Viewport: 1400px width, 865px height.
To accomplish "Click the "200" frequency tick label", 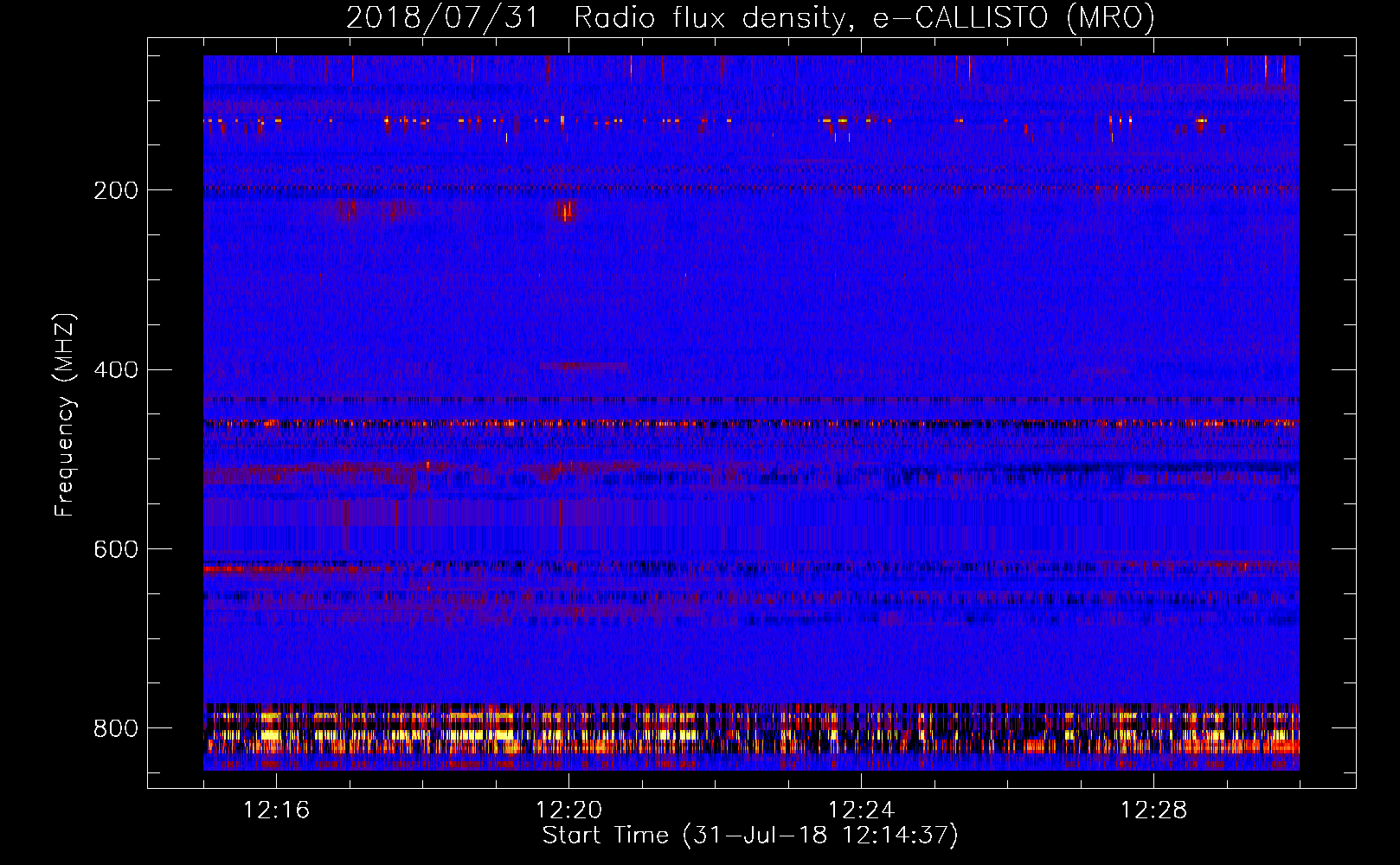I will tap(116, 190).
